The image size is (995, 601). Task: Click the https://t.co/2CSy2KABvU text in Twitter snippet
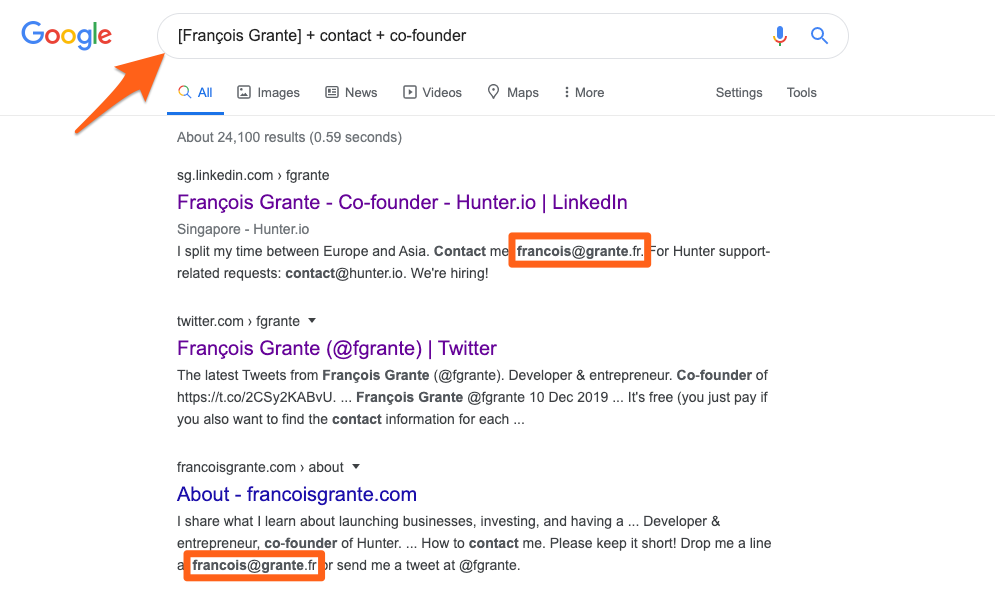pyautogui.click(x=256, y=397)
